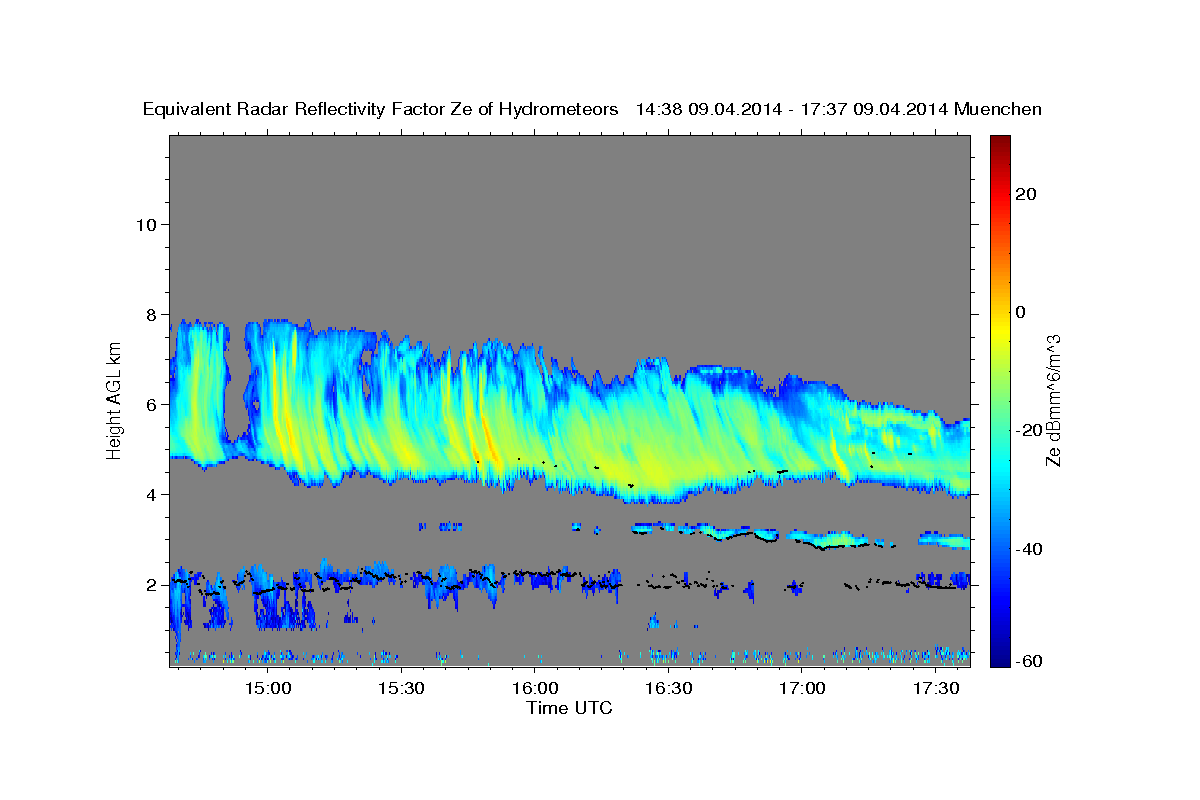This screenshot has height=800, width=1200.
Task: Click the y-axis tick label '4'
Action: (x=150, y=495)
